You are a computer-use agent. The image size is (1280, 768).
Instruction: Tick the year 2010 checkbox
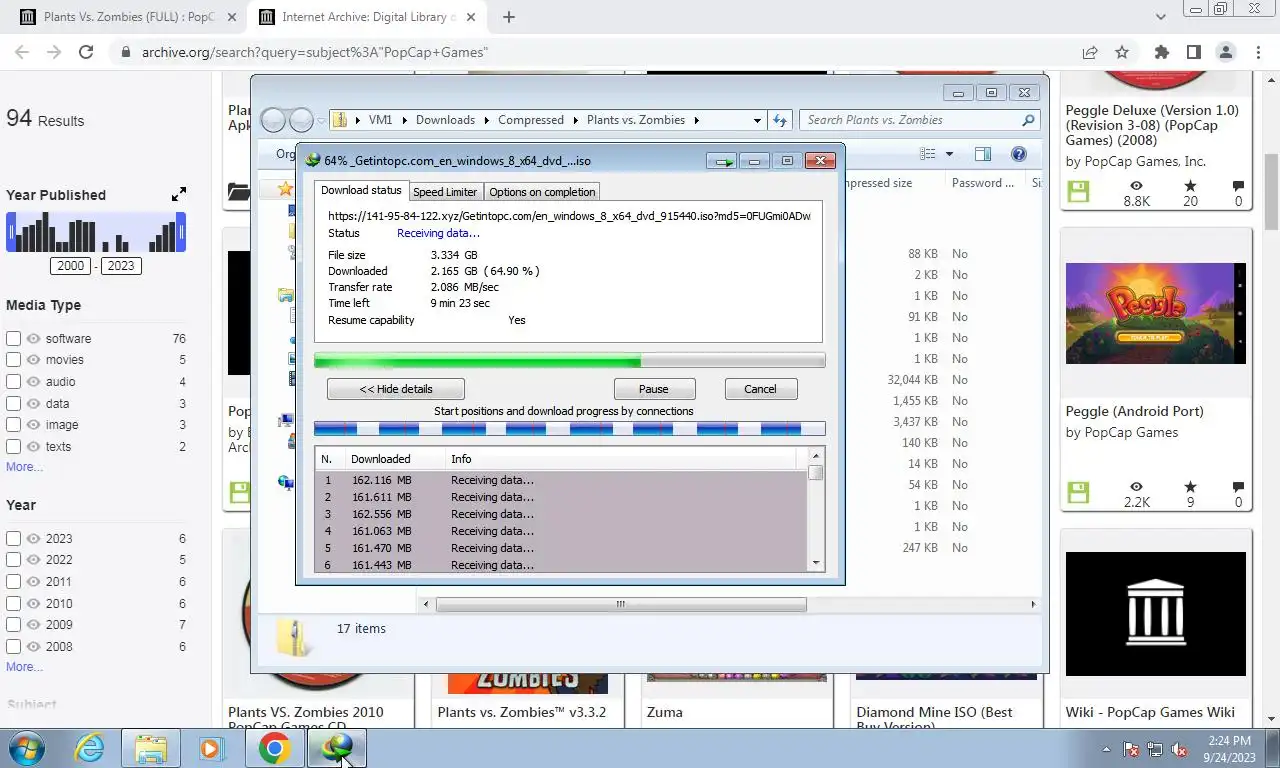(13, 603)
